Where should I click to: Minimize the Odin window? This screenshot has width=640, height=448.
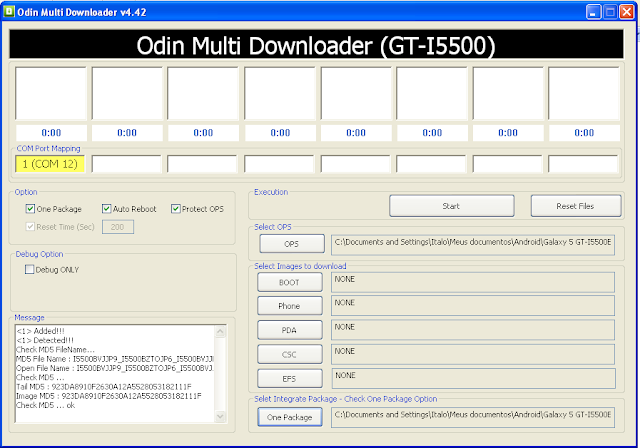coord(593,11)
